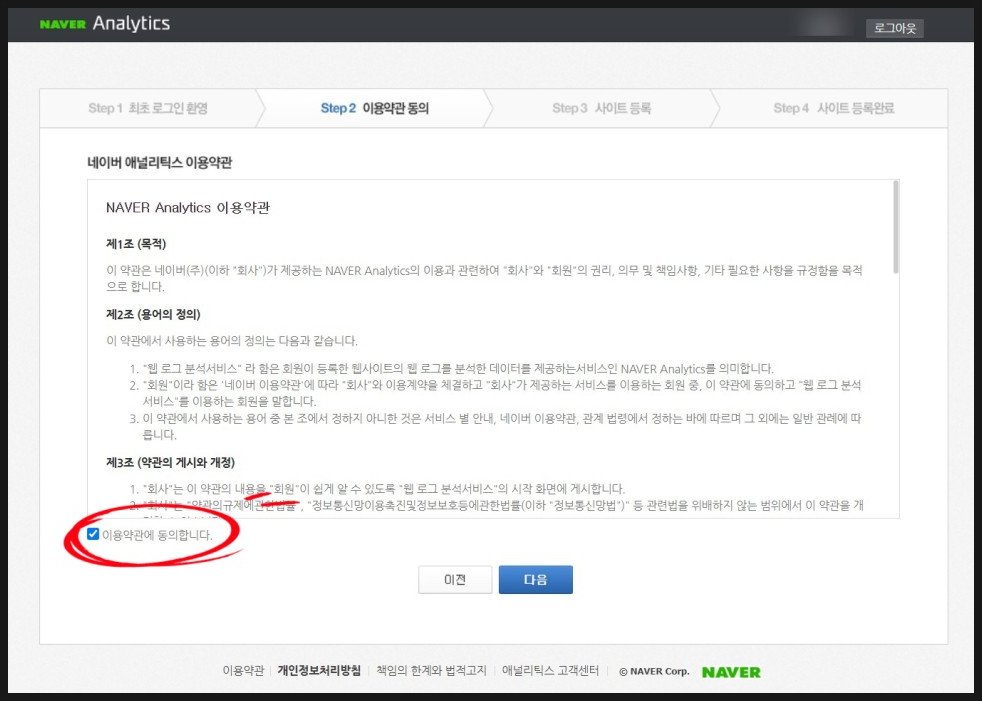982x701 pixels.
Task: Uncheck the 이용약관에 동의합니다 checkbox
Action: (x=93, y=534)
